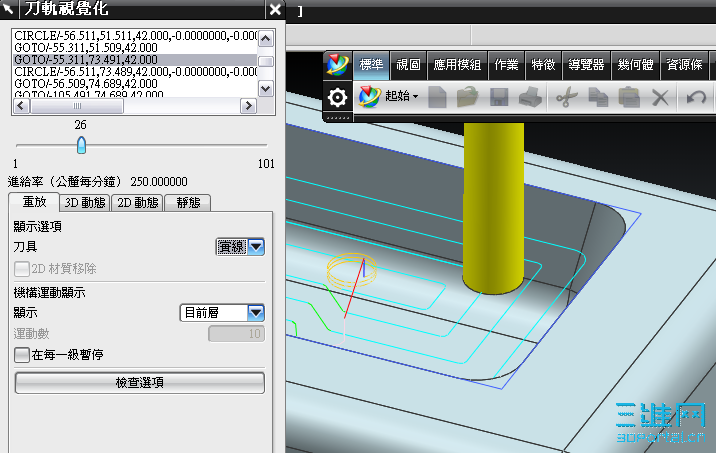Toggle the 2D 材質移除 checkbox

click(x=21, y=269)
